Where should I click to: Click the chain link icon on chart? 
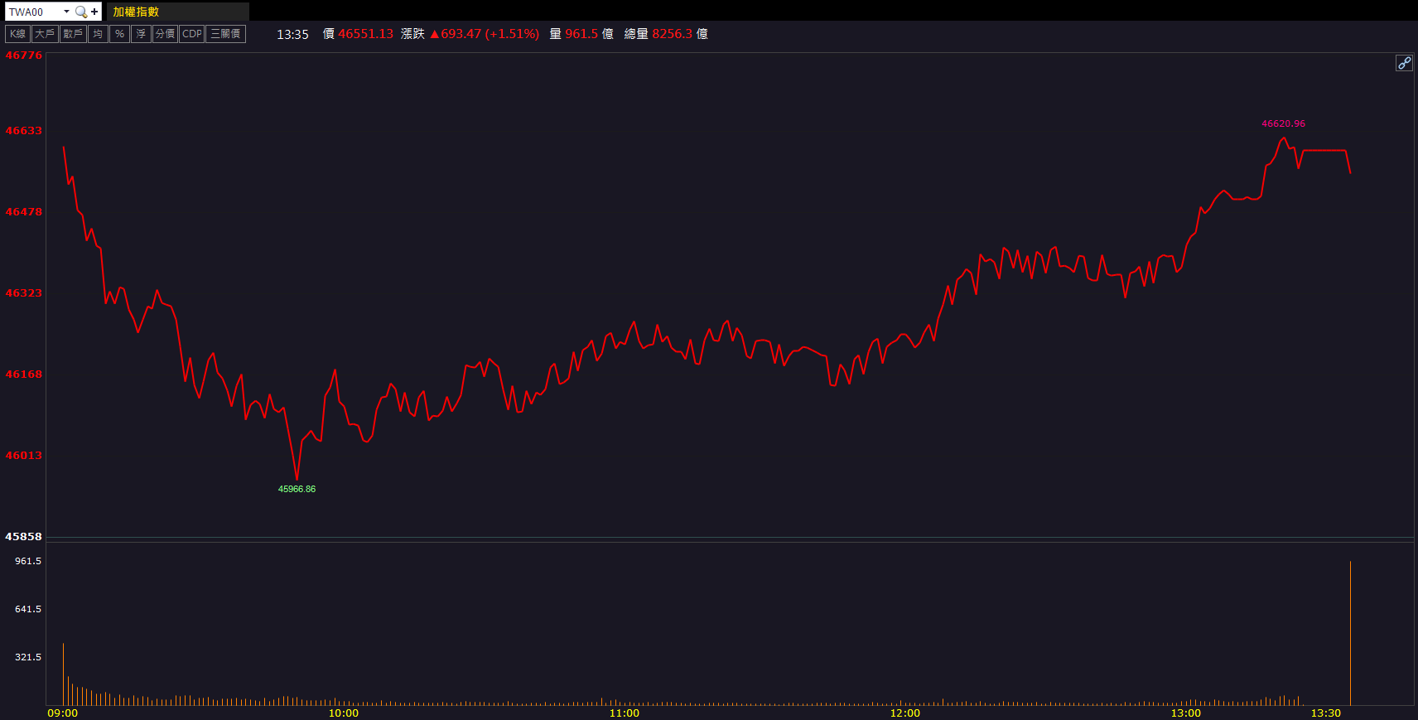[1404, 63]
